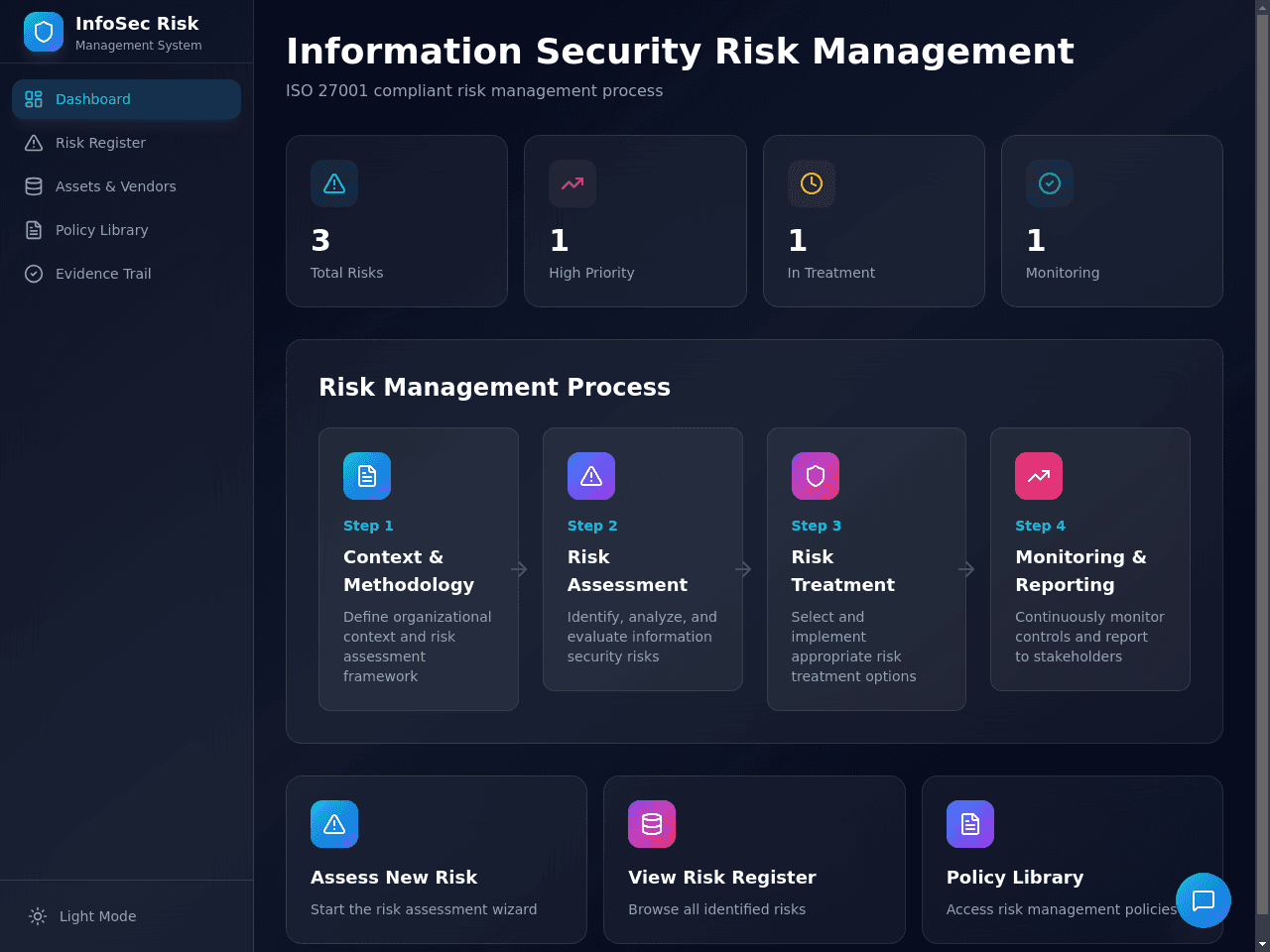This screenshot has height=952, width=1270.
Task: Click 'Access risk management policies' text
Action: (x=1061, y=909)
